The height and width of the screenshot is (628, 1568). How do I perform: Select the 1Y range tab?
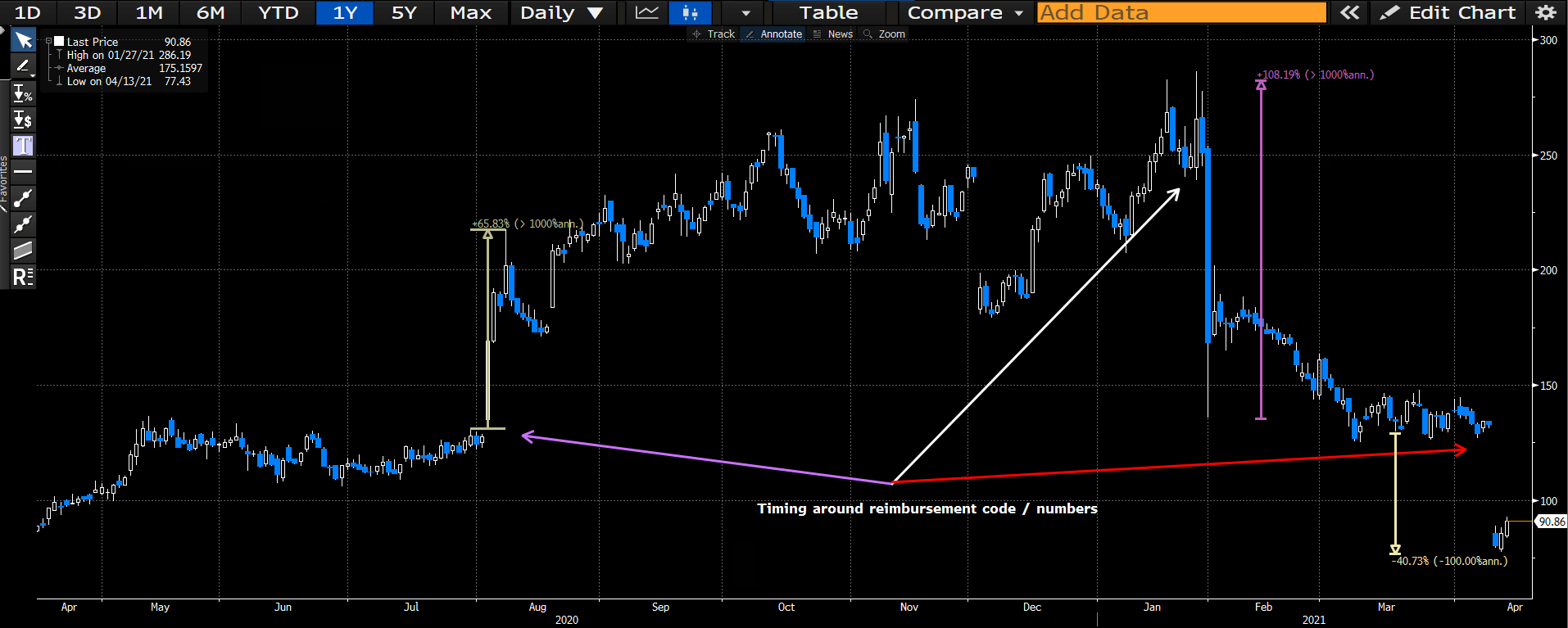(345, 12)
